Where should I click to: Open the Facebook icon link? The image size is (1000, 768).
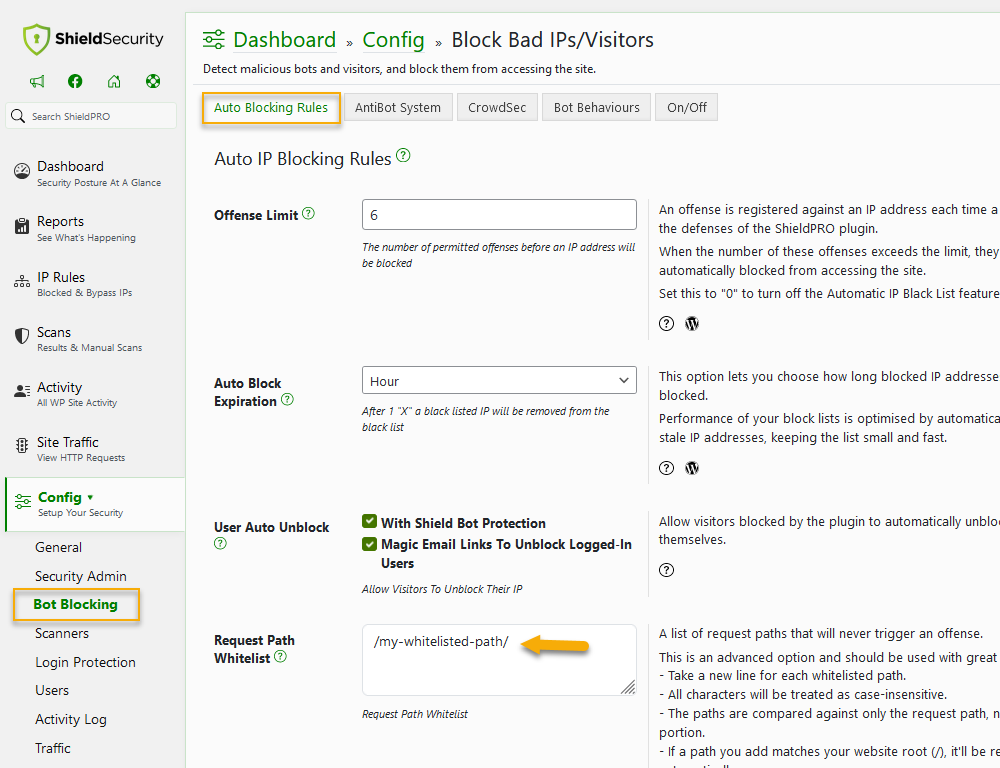[75, 81]
